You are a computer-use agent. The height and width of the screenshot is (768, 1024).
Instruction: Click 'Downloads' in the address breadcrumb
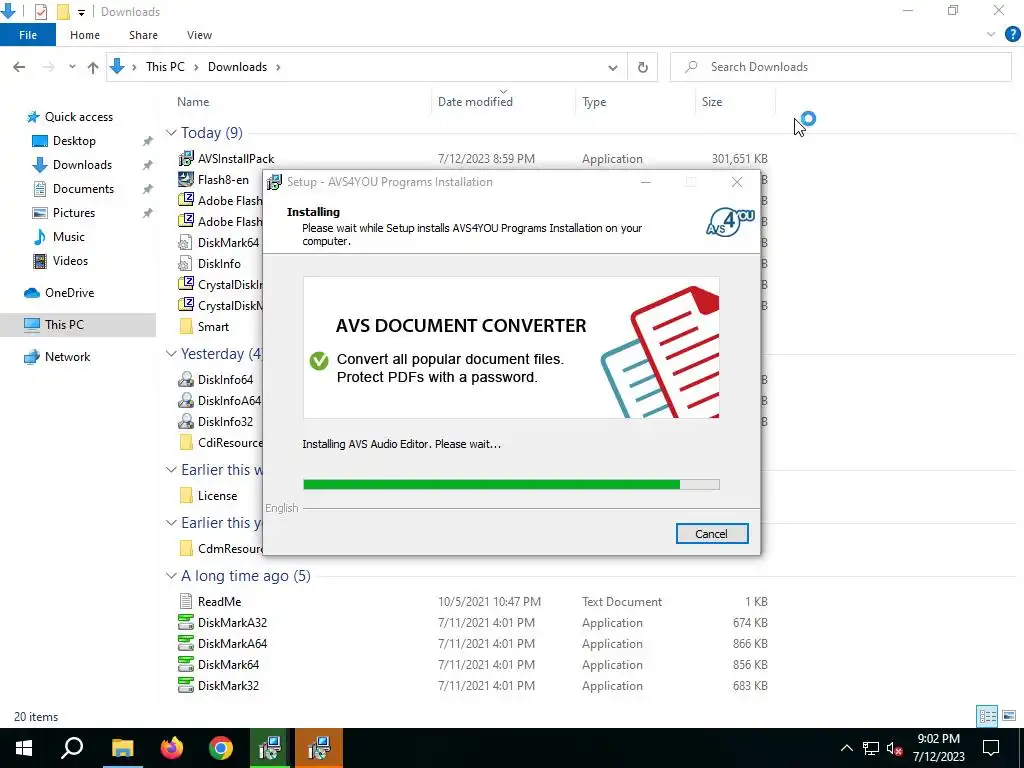(237, 67)
